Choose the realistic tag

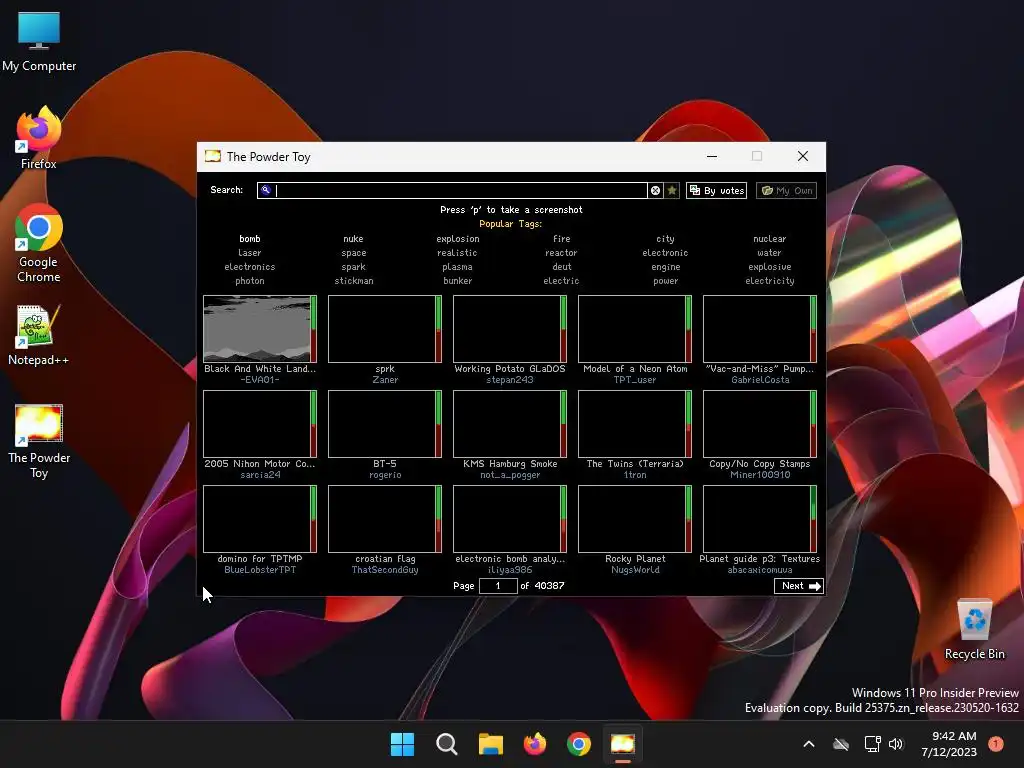click(457, 253)
